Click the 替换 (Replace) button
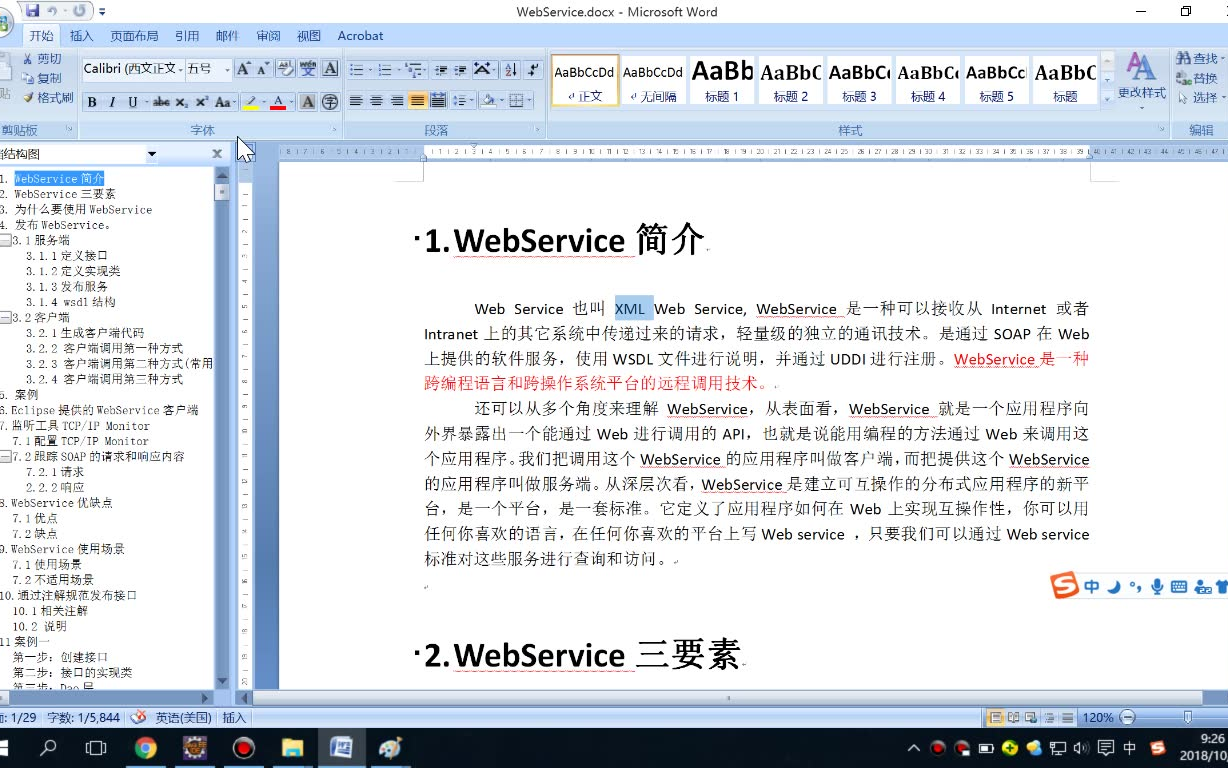The height and width of the screenshot is (768, 1228). (1199, 79)
